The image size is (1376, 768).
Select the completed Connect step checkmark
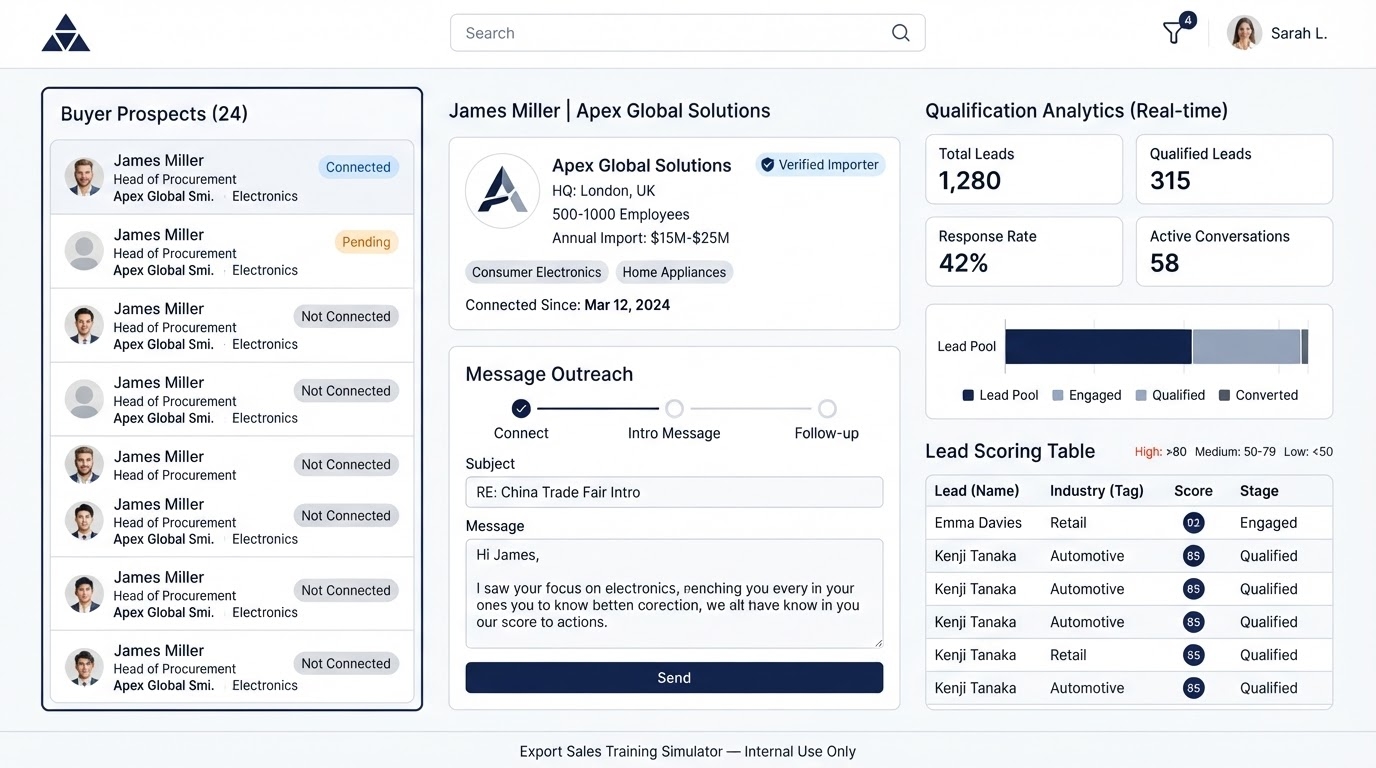[x=521, y=408]
